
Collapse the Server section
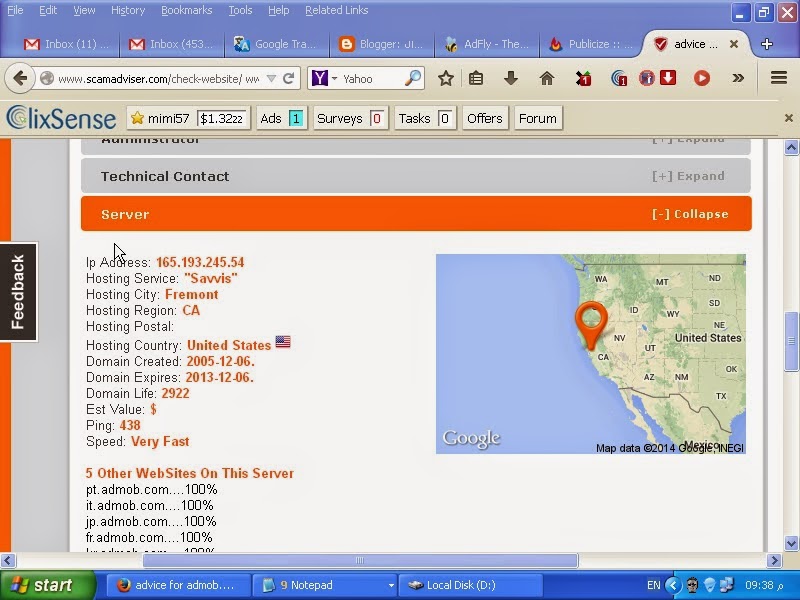[690, 214]
